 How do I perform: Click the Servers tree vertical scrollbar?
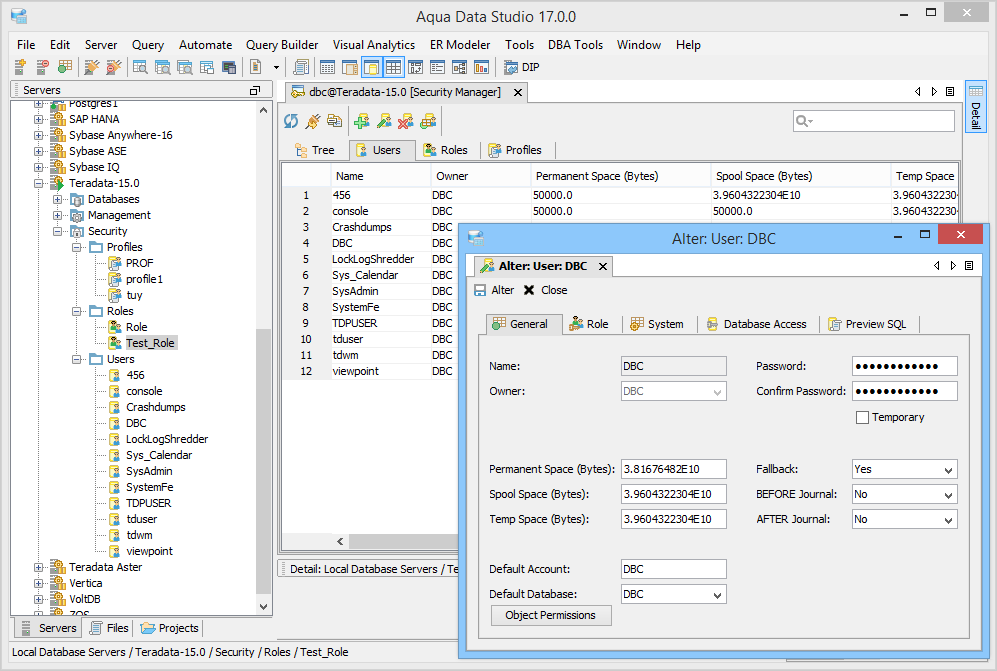pos(263,463)
